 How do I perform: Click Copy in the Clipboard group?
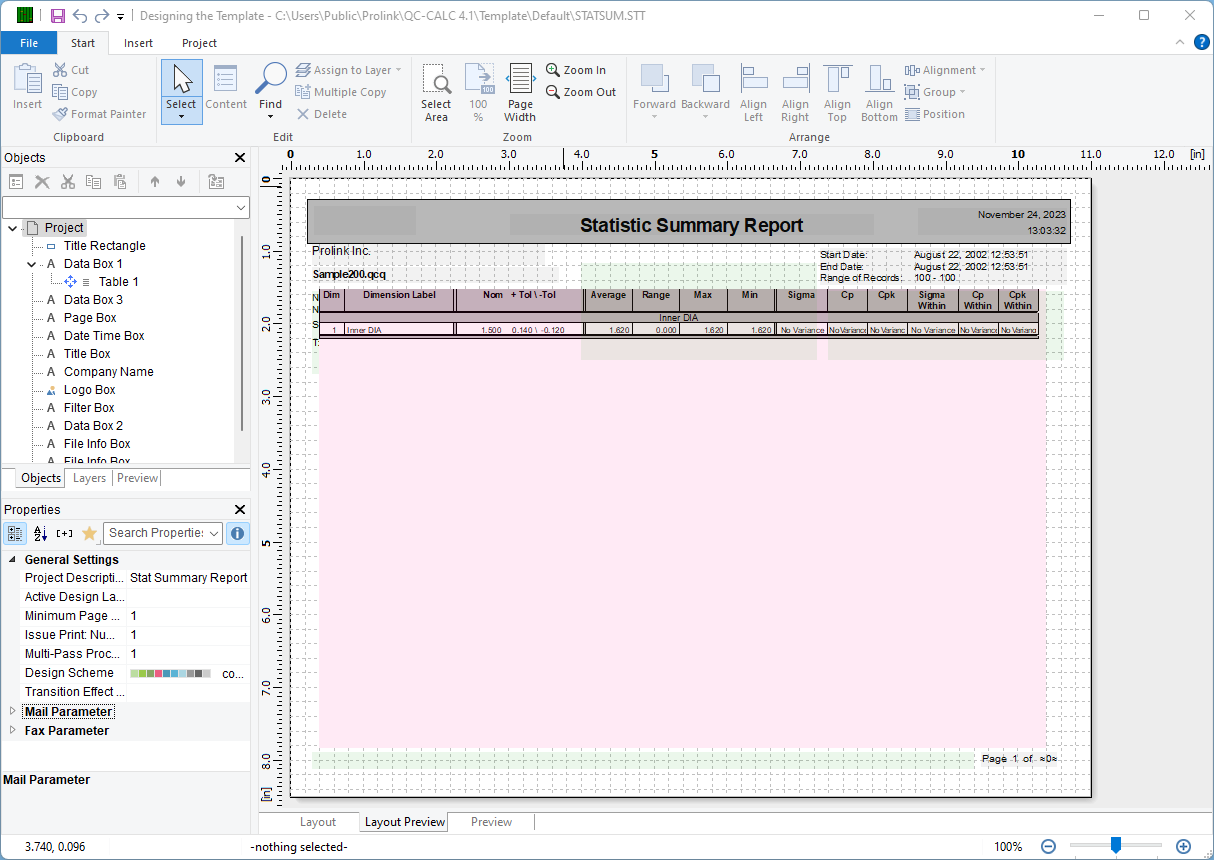(x=75, y=92)
